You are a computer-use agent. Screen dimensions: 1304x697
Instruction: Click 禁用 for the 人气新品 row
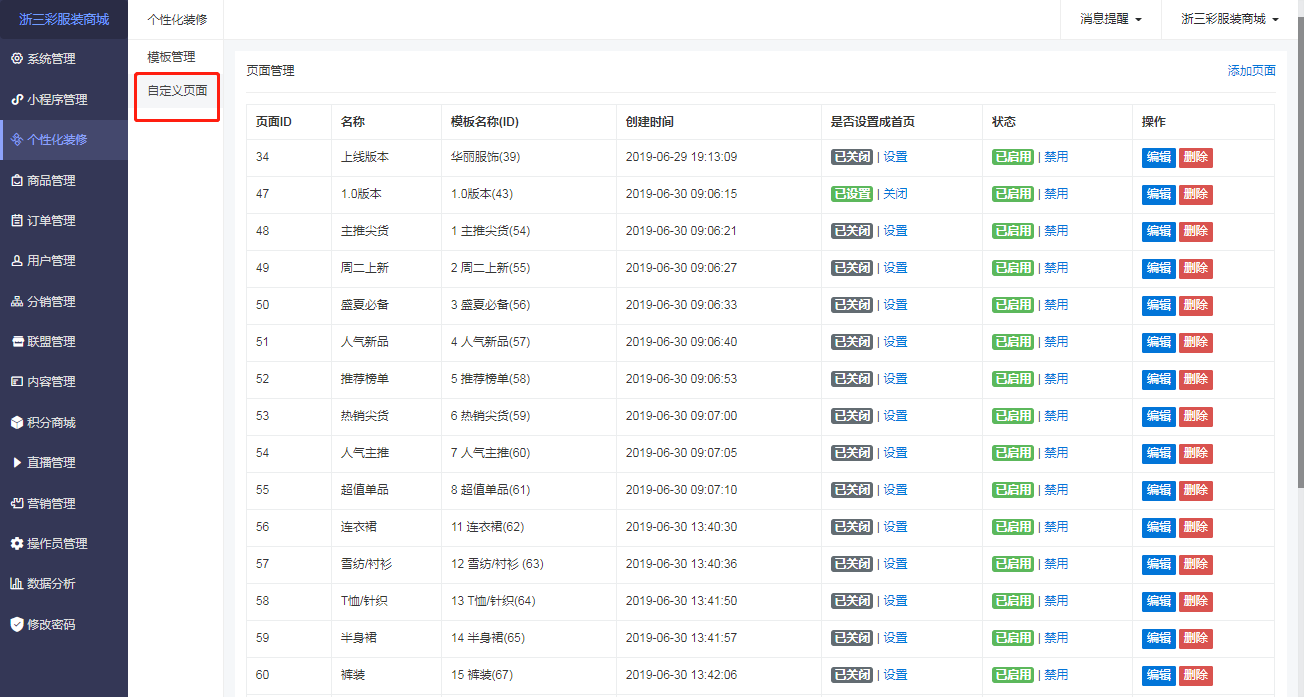coord(1056,342)
